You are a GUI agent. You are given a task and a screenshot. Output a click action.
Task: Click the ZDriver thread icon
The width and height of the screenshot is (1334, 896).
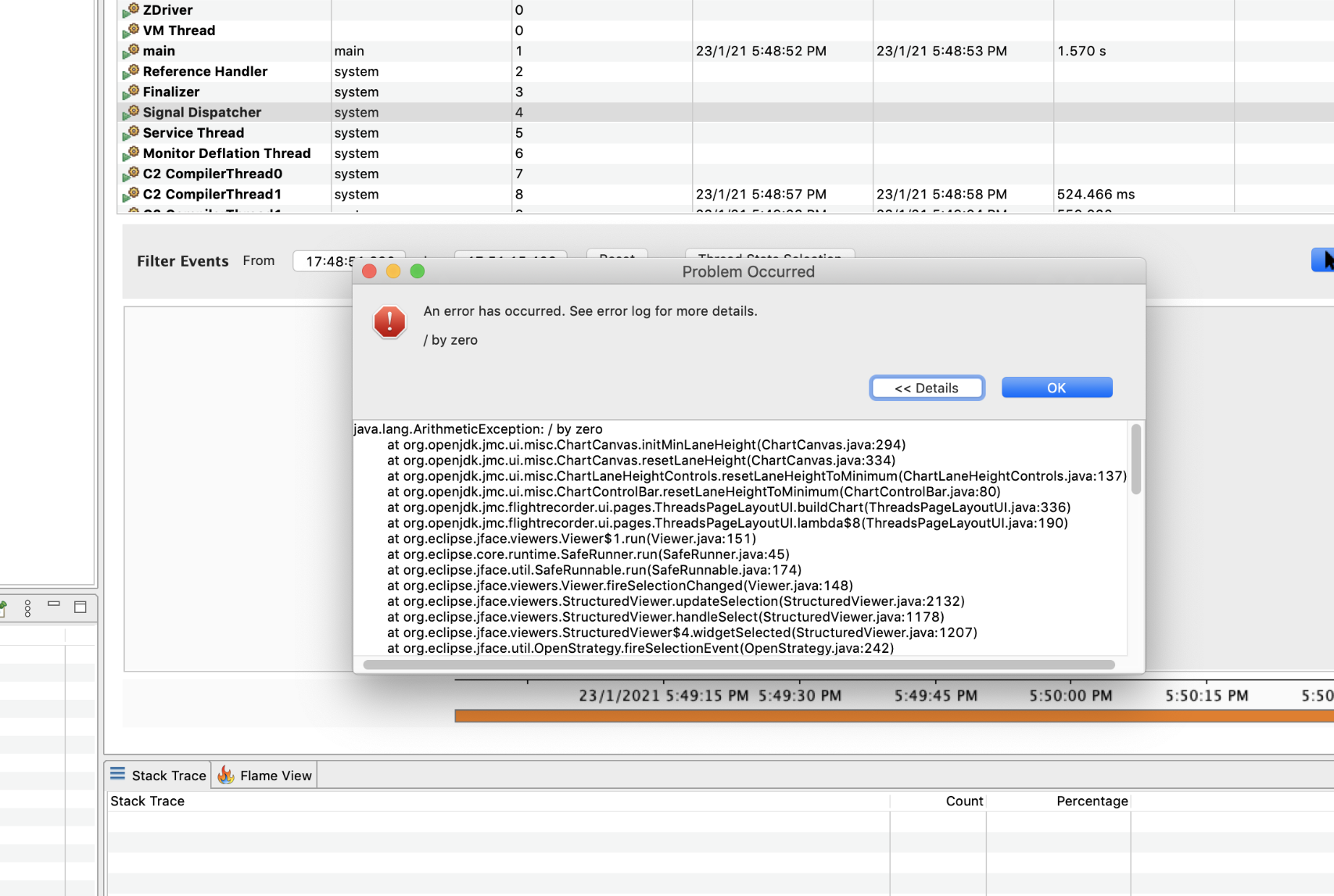[x=131, y=10]
